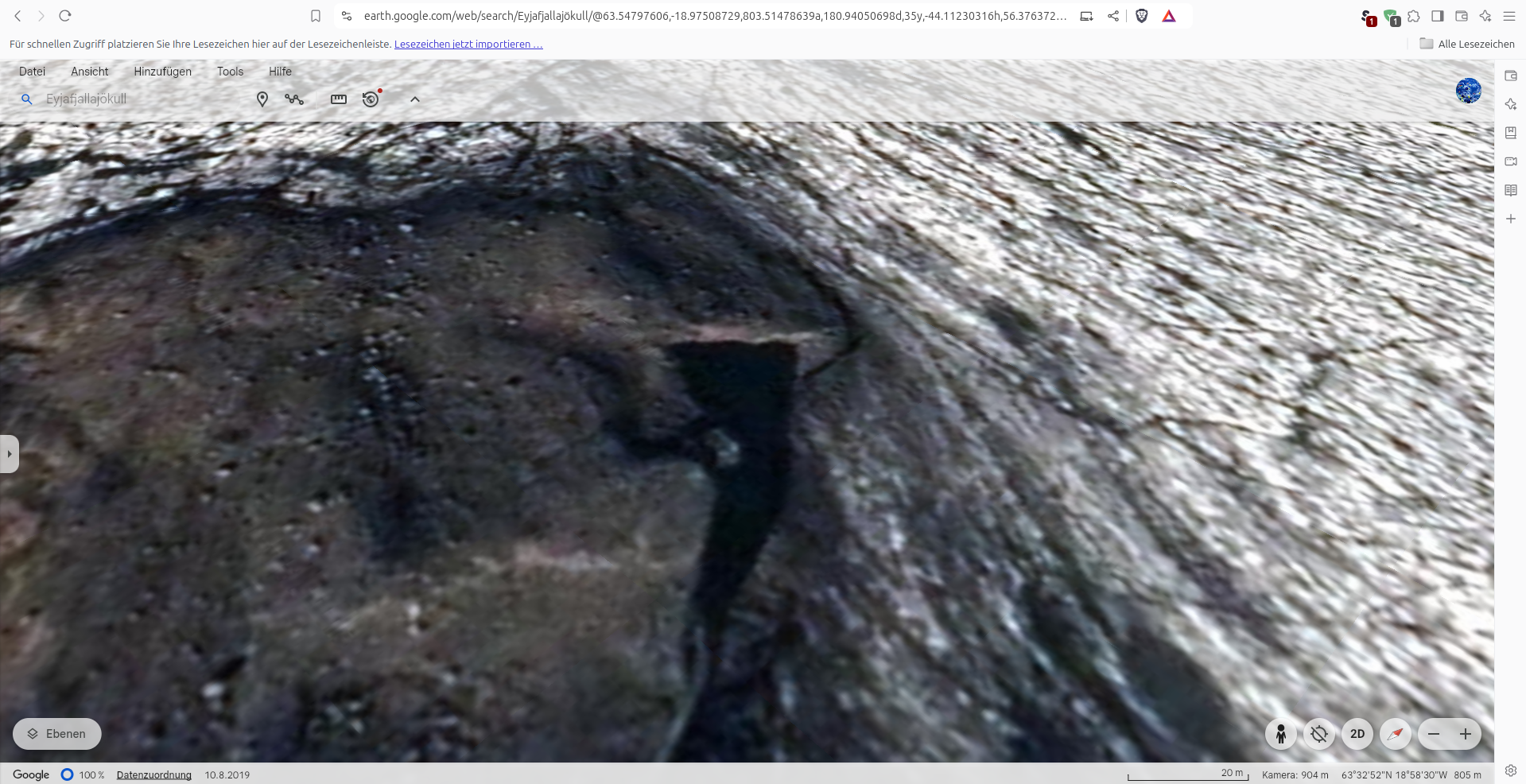Toggle auto-rotate location icon
This screenshot has width=1526, height=784.
(1319, 734)
